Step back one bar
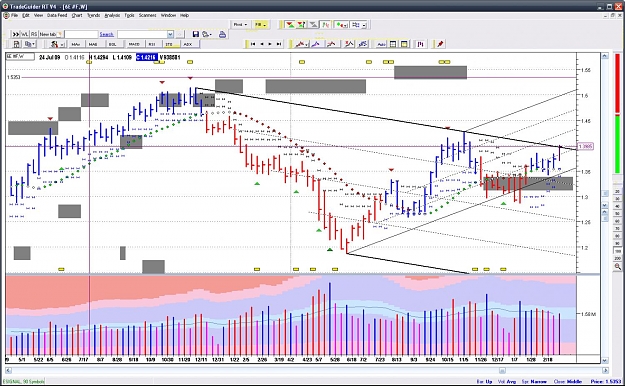The width and height of the screenshot is (625, 386). pos(262,44)
